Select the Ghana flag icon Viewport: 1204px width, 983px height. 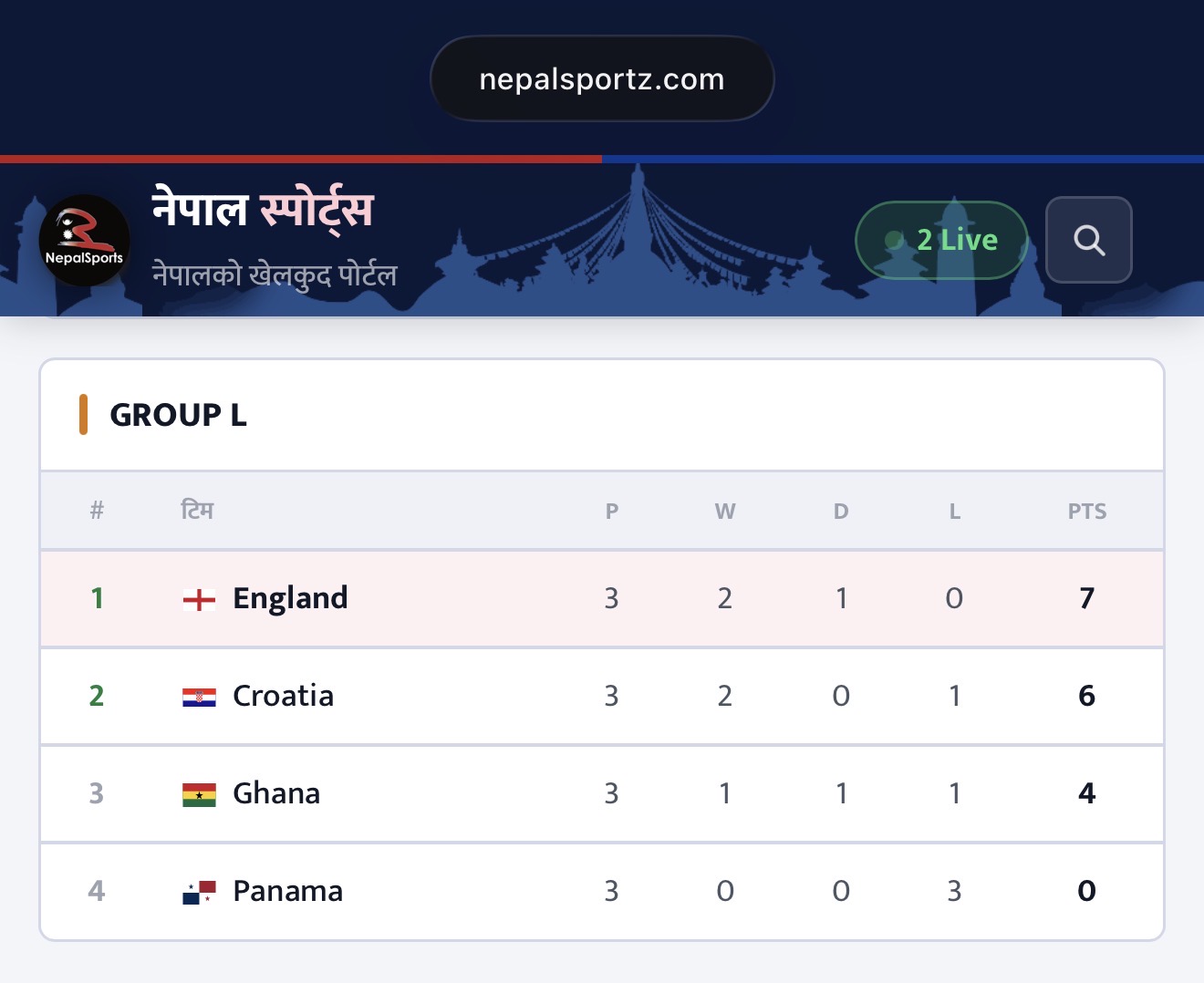coord(199,795)
